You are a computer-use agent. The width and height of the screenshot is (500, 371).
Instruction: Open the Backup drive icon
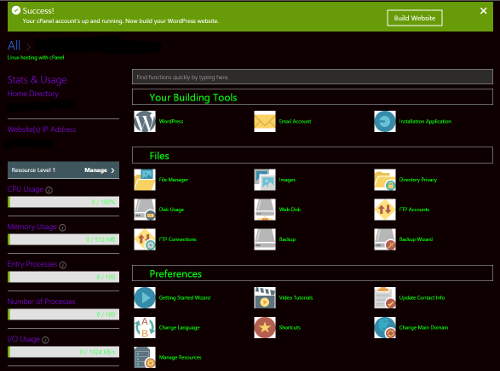point(265,239)
